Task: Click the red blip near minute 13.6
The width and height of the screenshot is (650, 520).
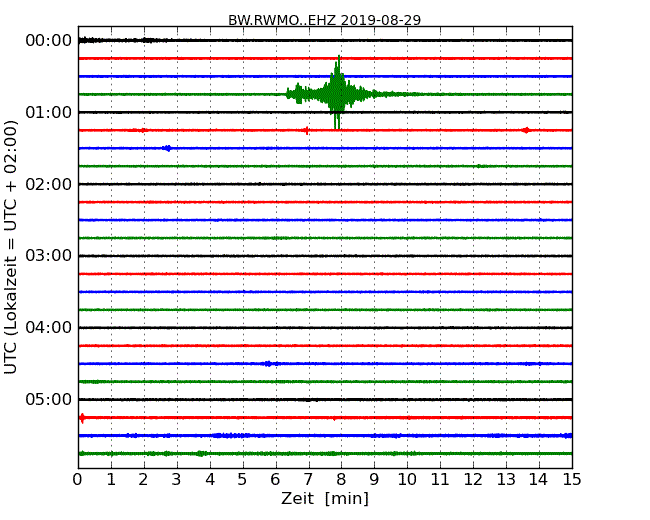Action: coord(526,130)
